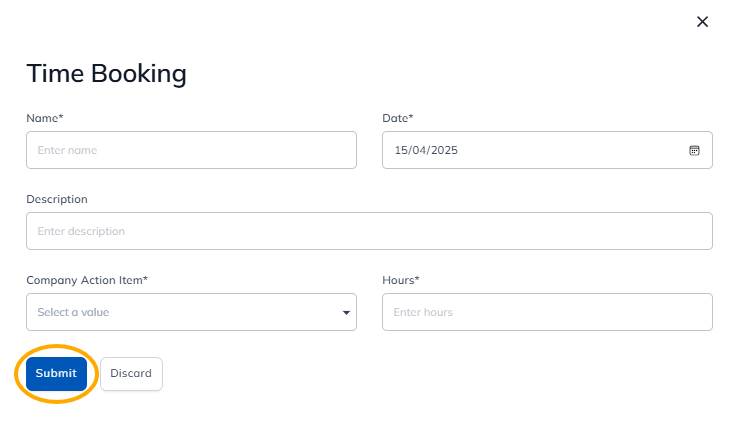This screenshot has height=428, width=736.
Task: Click the dropdown caret arrow
Action: [346, 313]
